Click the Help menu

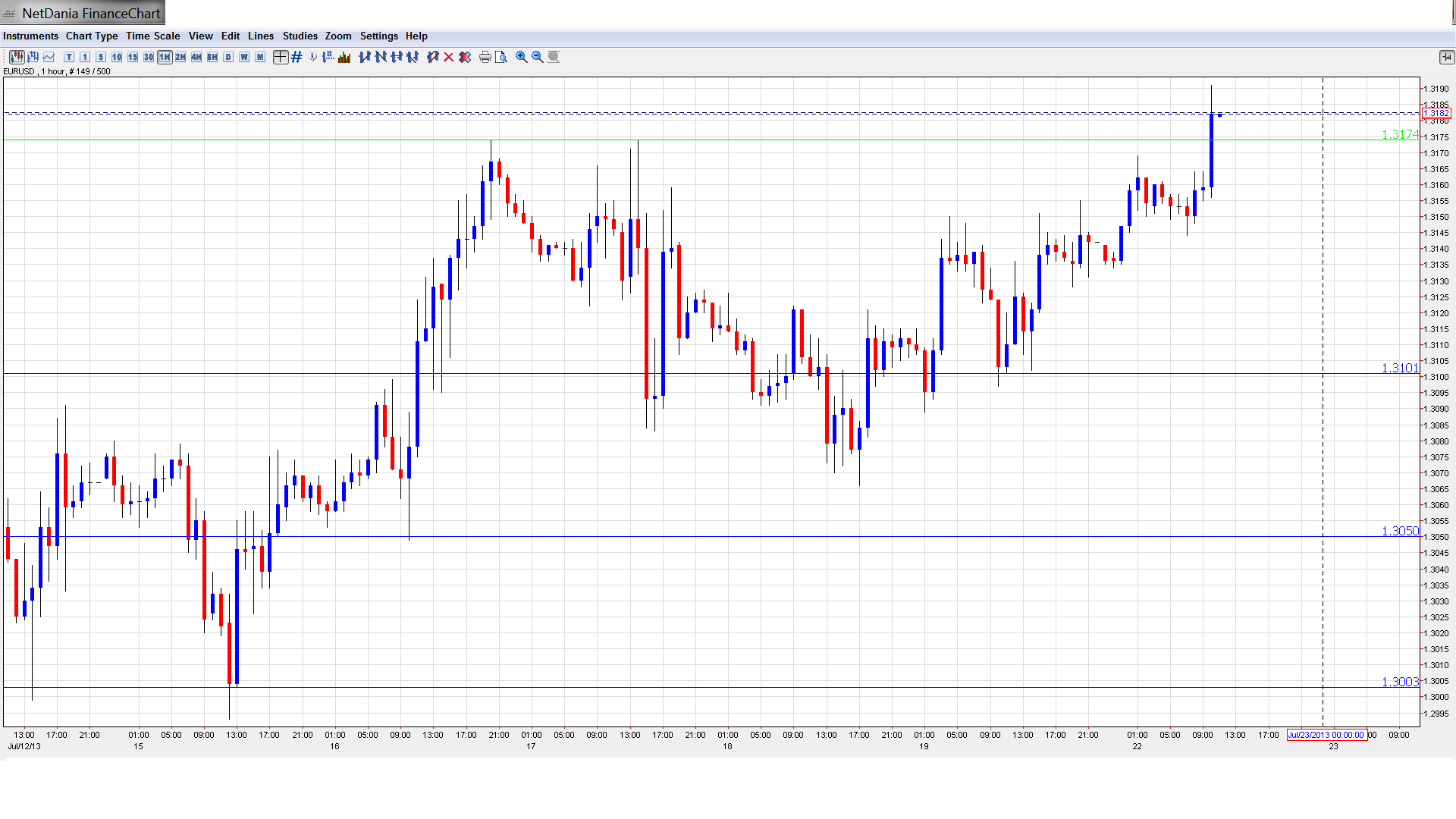click(416, 36)
